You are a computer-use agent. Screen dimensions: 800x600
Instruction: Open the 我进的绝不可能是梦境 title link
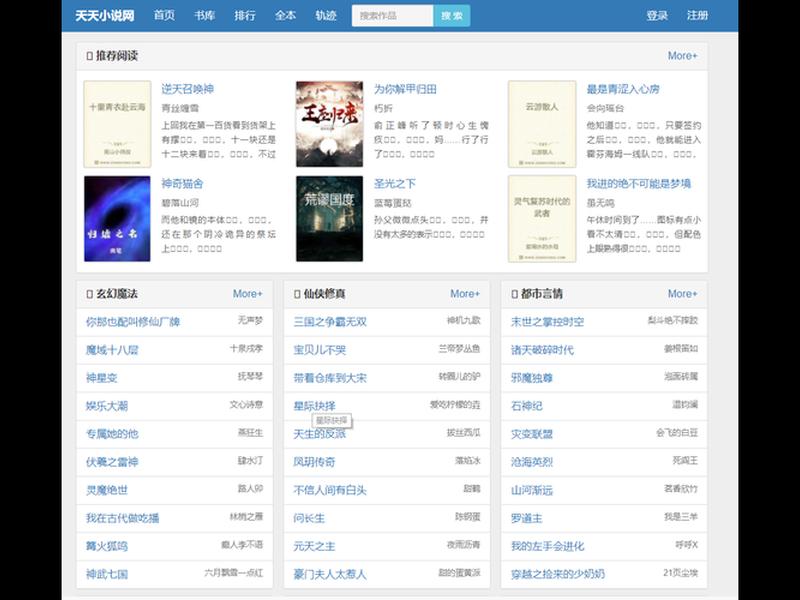pos(638,184)
